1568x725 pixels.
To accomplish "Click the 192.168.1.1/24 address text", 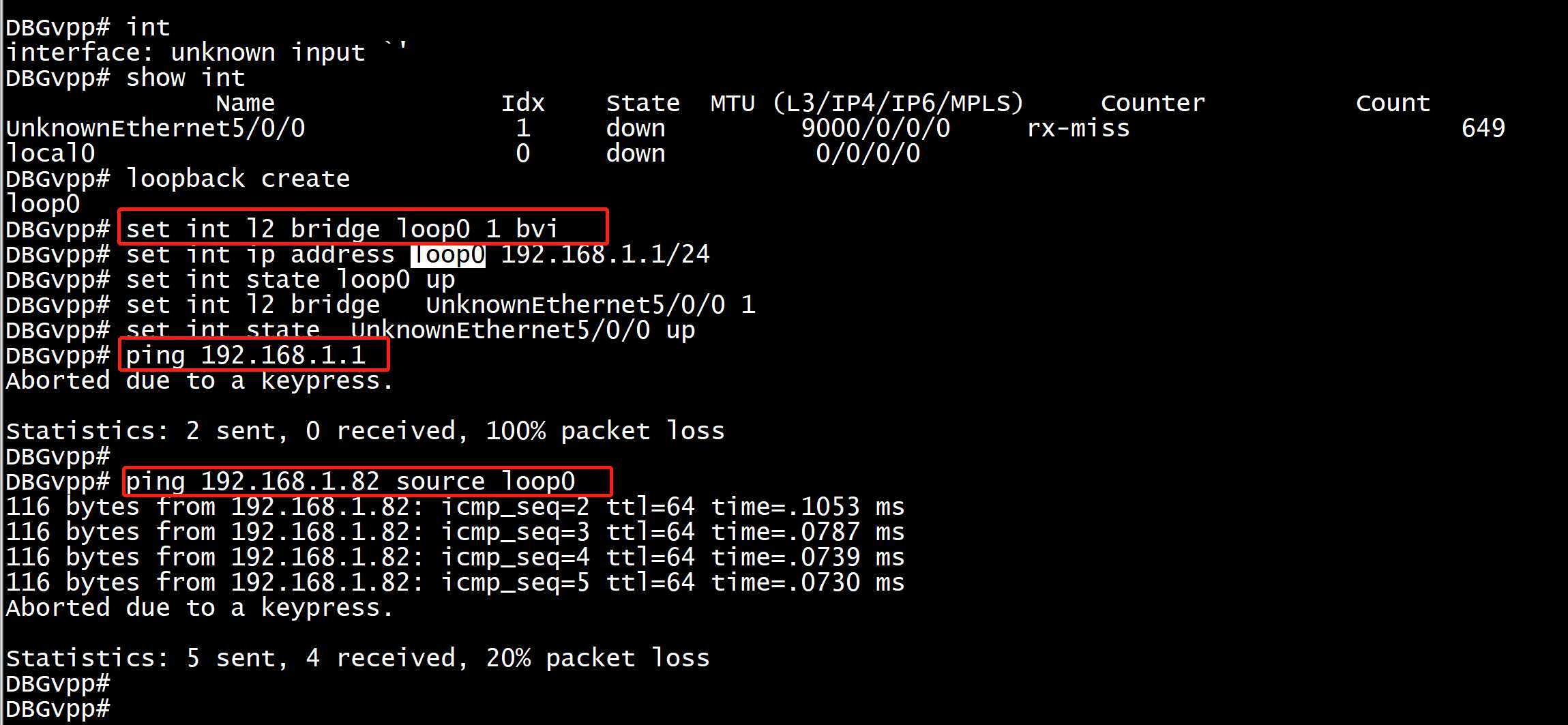I will [x=606, y=254].
